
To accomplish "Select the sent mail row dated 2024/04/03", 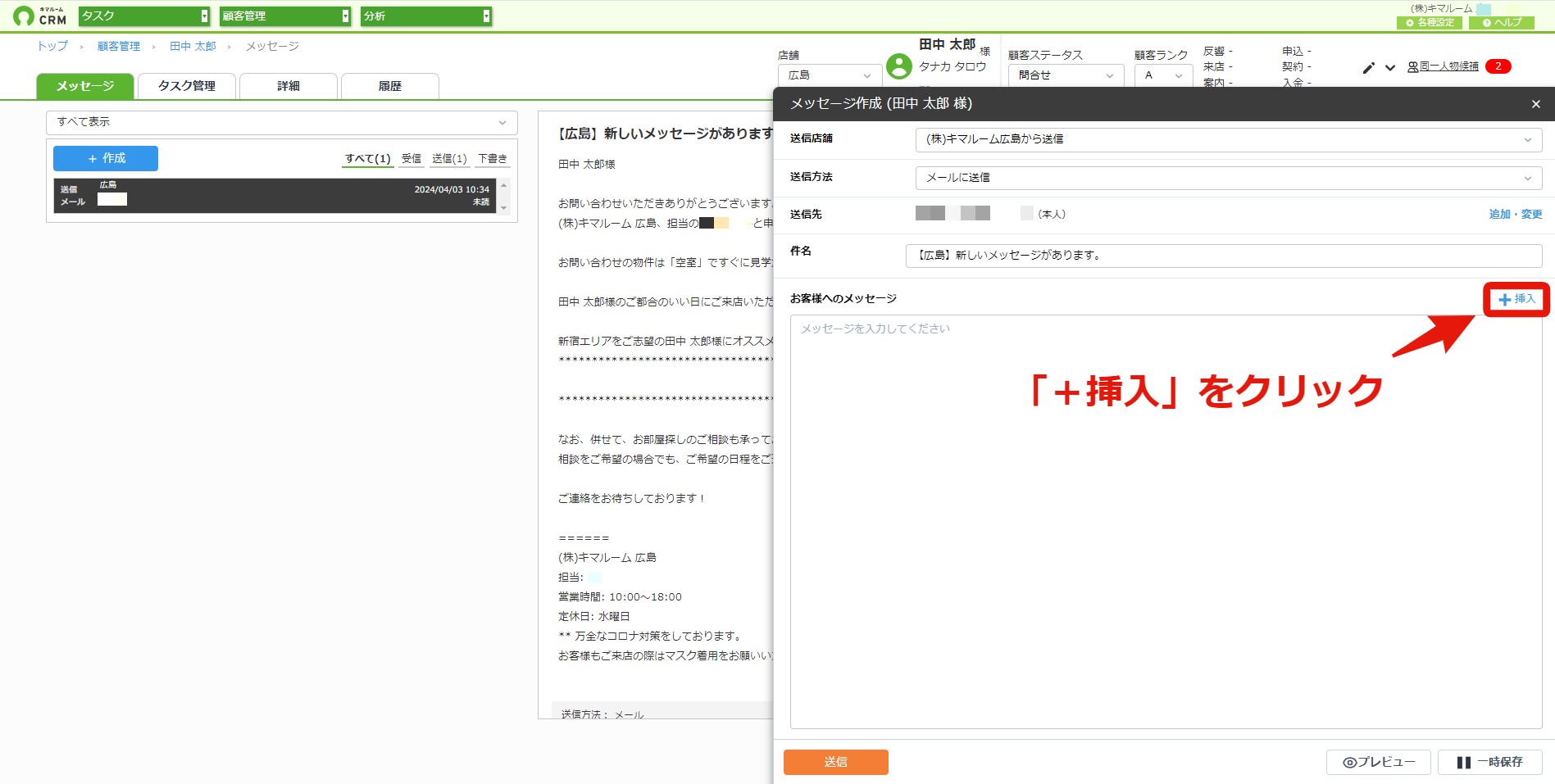I will pos(275,196).
